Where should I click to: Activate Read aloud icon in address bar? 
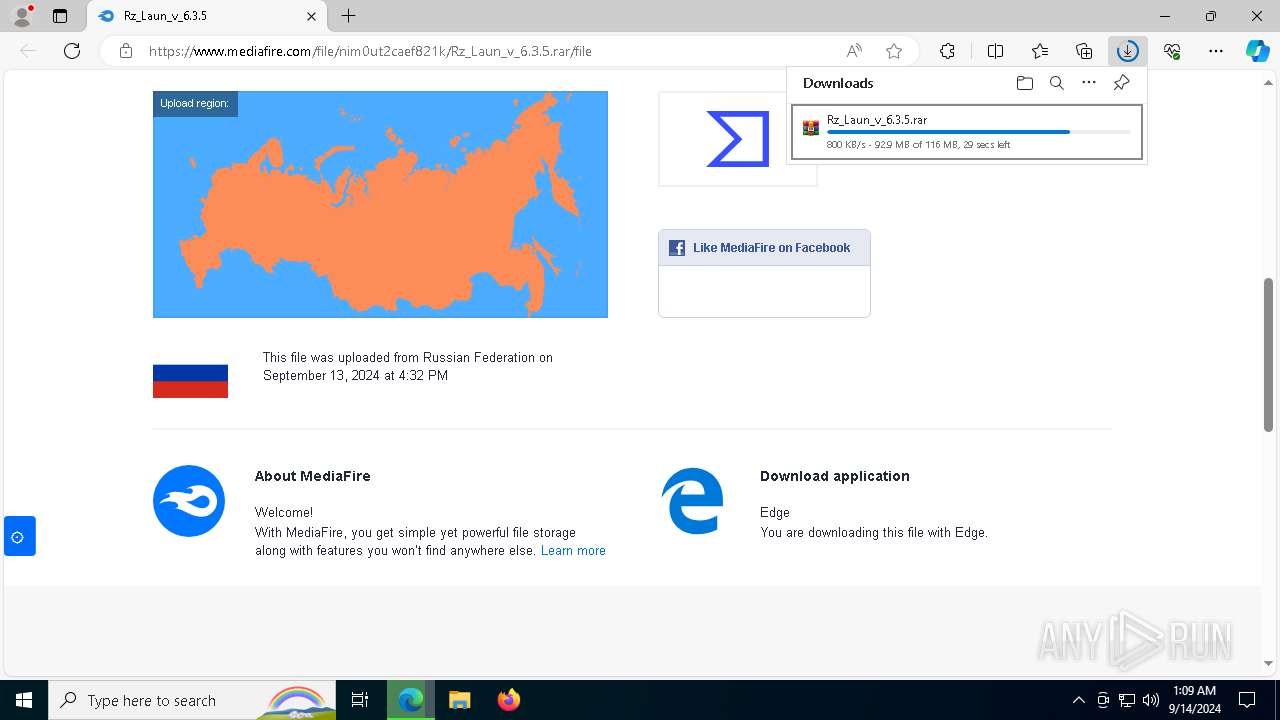pyautogui.click(x=854, y=51)
